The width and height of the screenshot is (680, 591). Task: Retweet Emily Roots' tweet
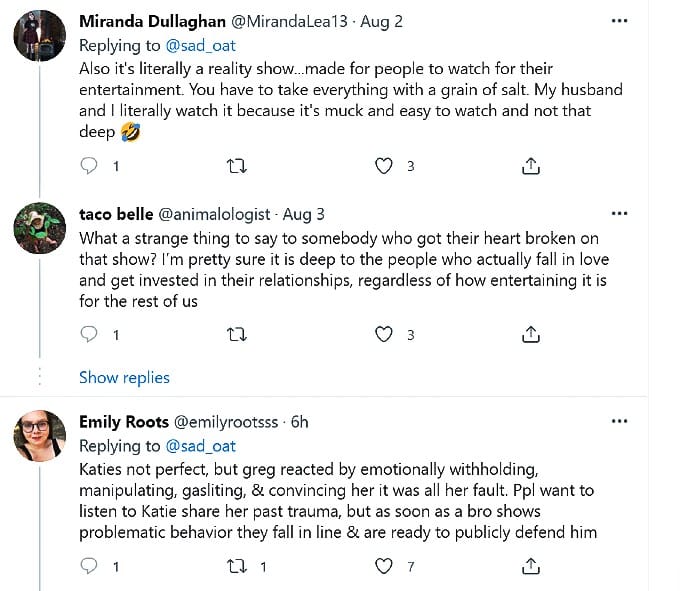click(237, 567)
